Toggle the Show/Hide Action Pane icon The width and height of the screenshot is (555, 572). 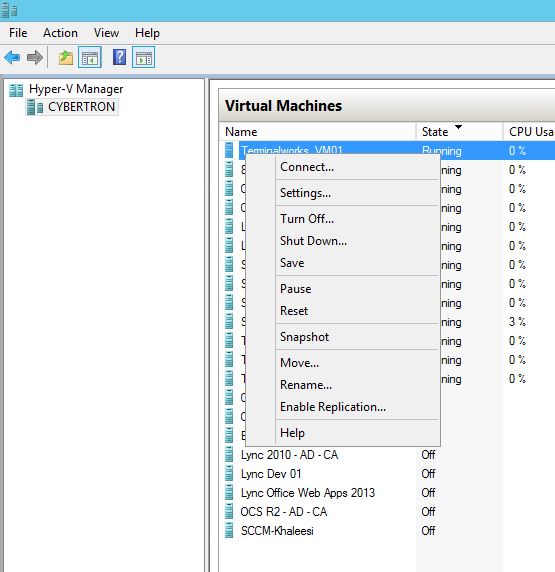143,57
